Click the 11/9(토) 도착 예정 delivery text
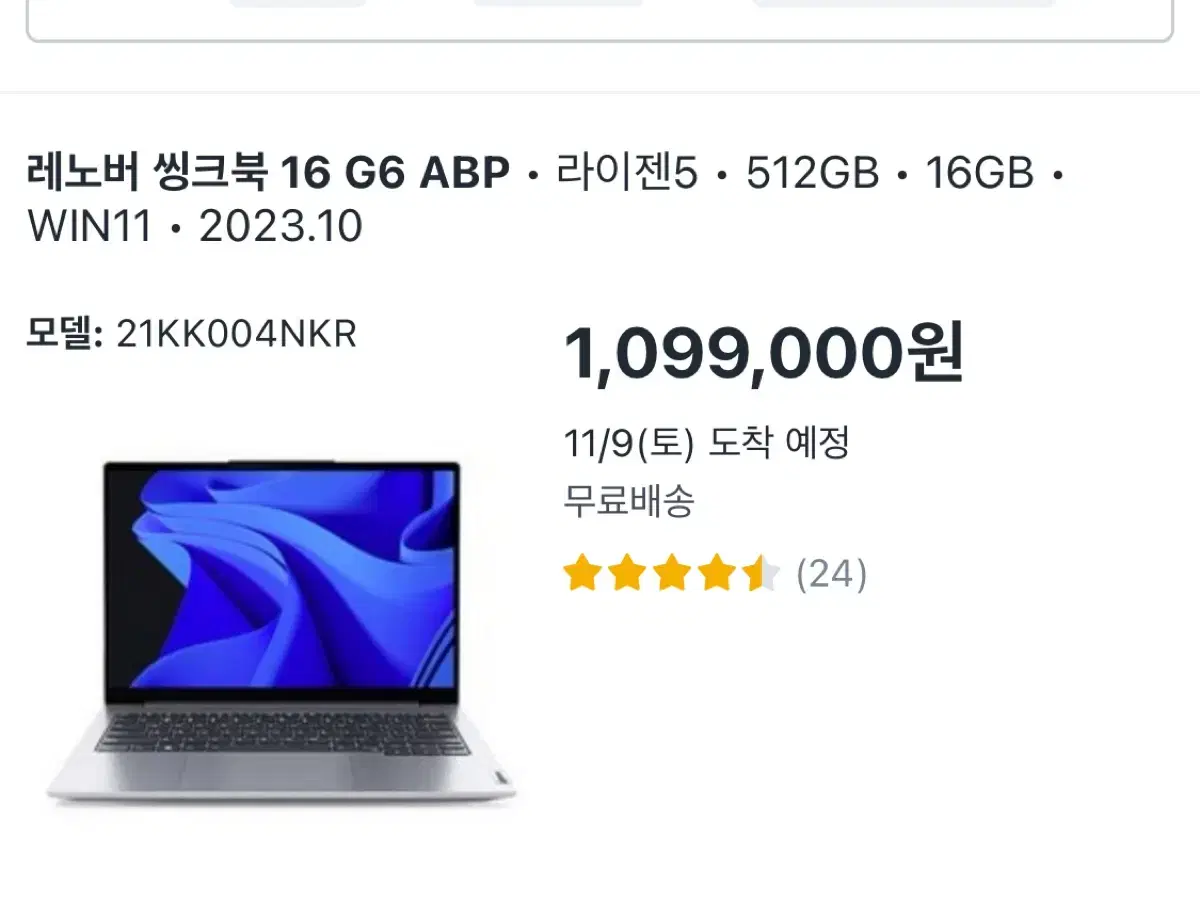Viewport: 1200px width, 901px height. tap(707, 442)
